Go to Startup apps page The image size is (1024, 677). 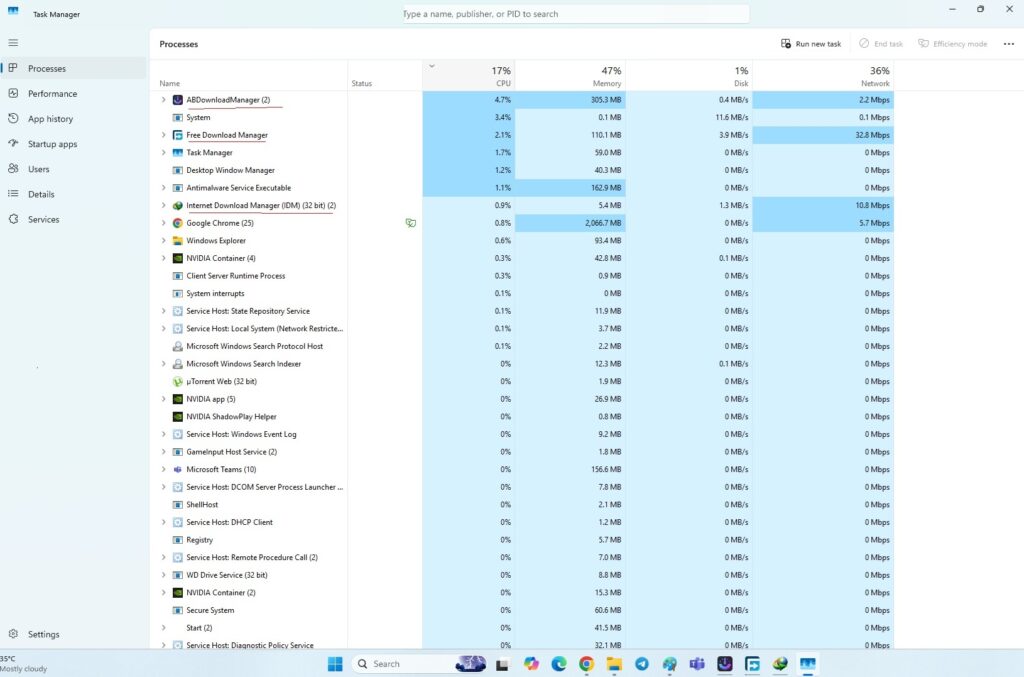[x=73, y=144]
